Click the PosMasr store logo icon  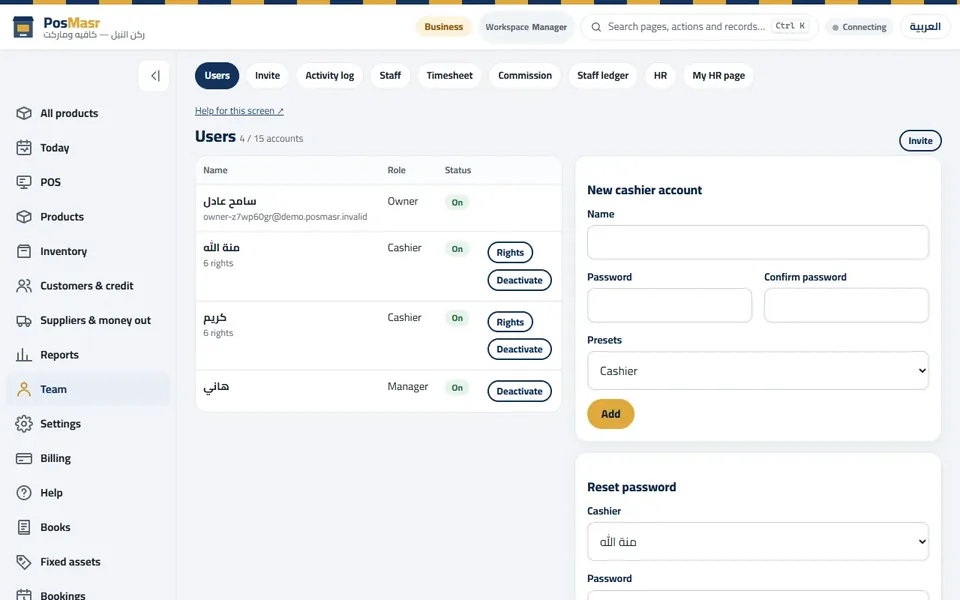tap(23, 27)
